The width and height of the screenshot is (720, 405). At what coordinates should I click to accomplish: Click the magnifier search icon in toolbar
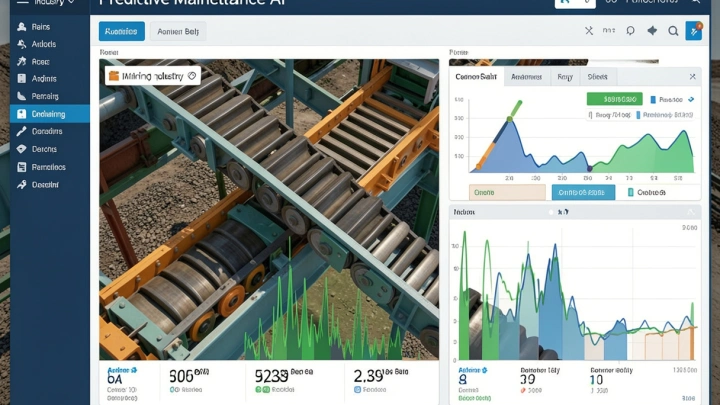coord(673,31)
